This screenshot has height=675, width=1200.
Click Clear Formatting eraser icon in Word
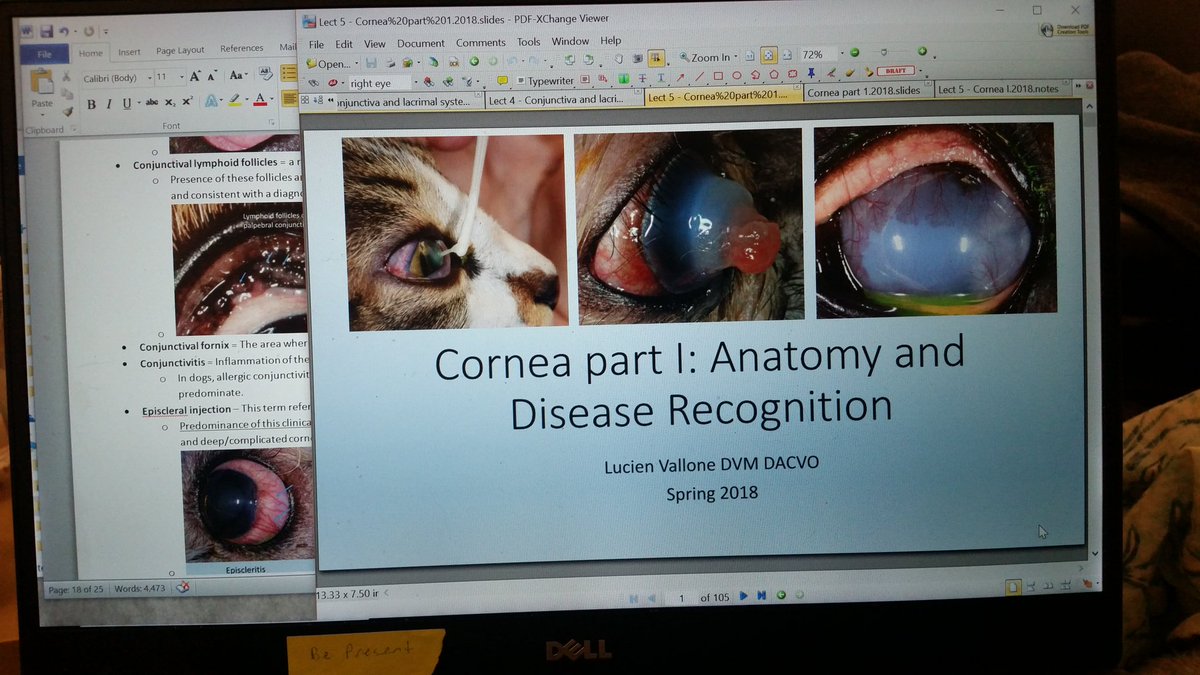(x=265, y=73)
